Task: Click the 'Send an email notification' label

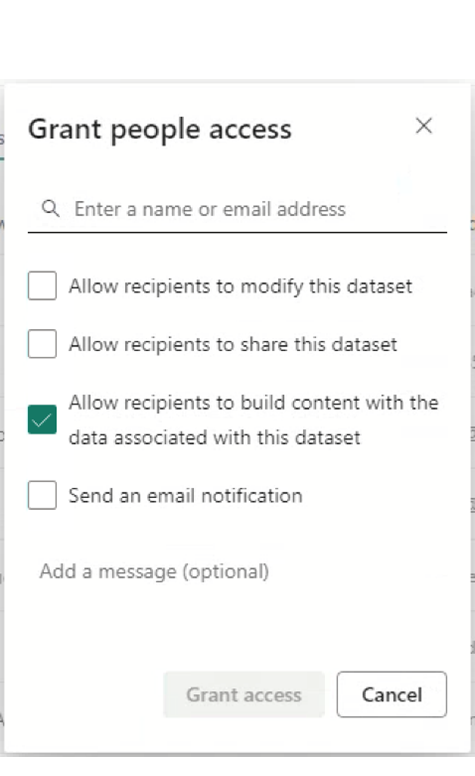Action: 186,495
